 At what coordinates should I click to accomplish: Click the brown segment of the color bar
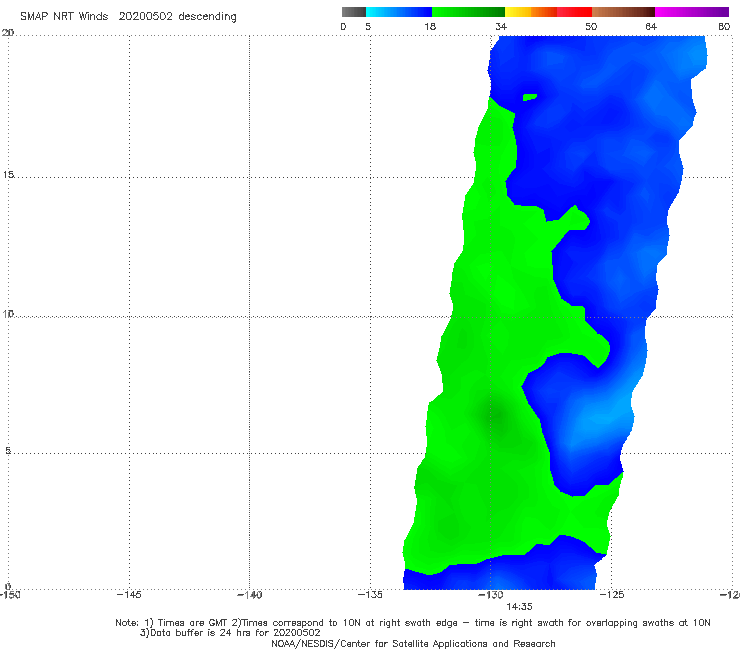click(x=623, y=12)
